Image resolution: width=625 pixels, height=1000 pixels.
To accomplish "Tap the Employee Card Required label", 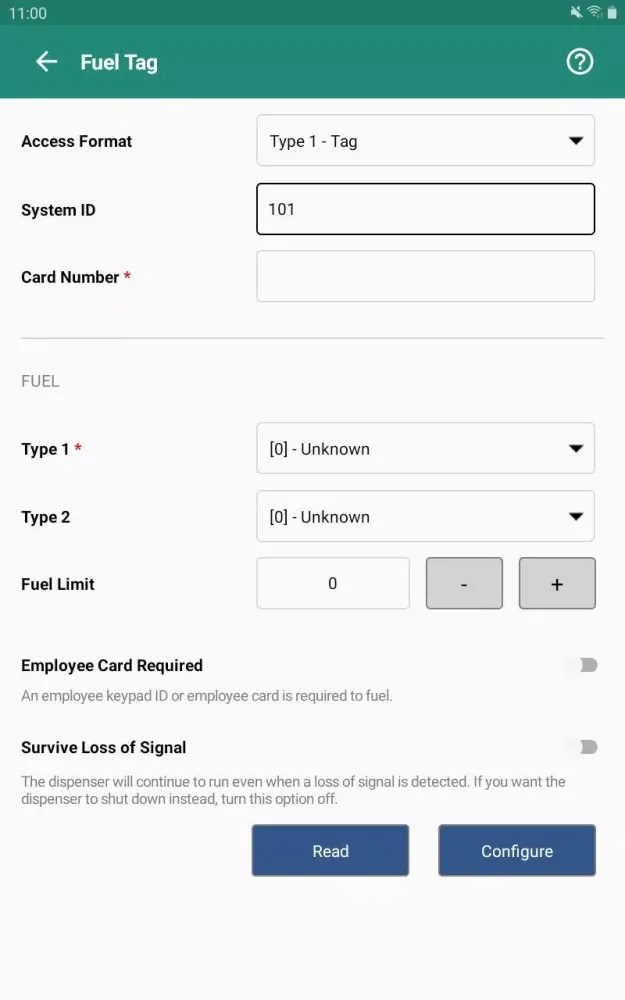I will [112, 665].
